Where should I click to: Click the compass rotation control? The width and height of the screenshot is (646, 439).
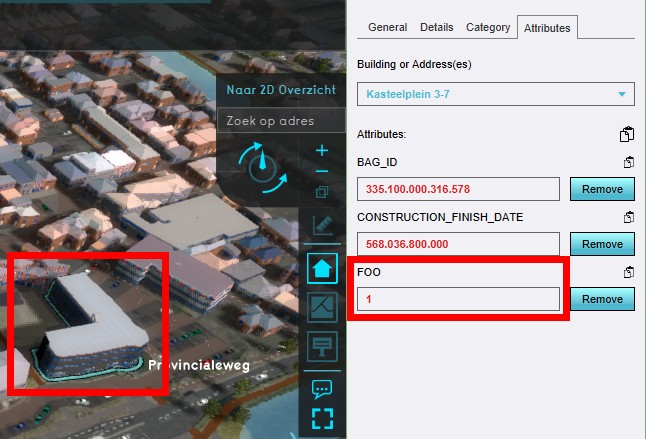(x=262, y=167)
